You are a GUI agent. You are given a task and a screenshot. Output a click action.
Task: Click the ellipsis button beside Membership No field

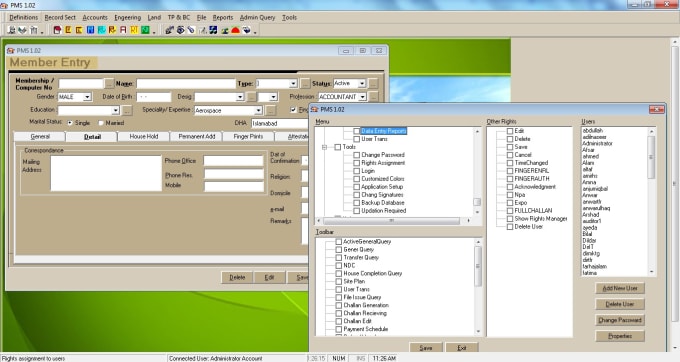click(x=109, y=83)
